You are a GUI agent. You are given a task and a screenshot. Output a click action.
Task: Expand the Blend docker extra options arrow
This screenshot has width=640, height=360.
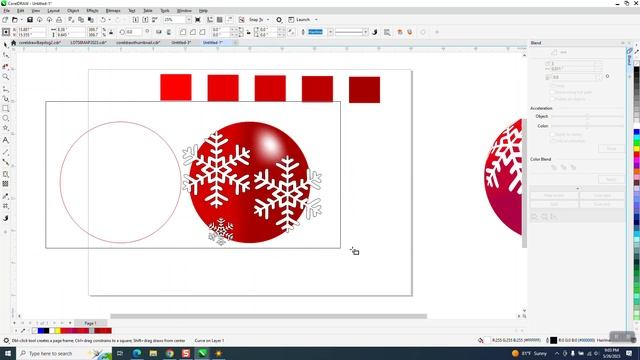pos(578,189)
